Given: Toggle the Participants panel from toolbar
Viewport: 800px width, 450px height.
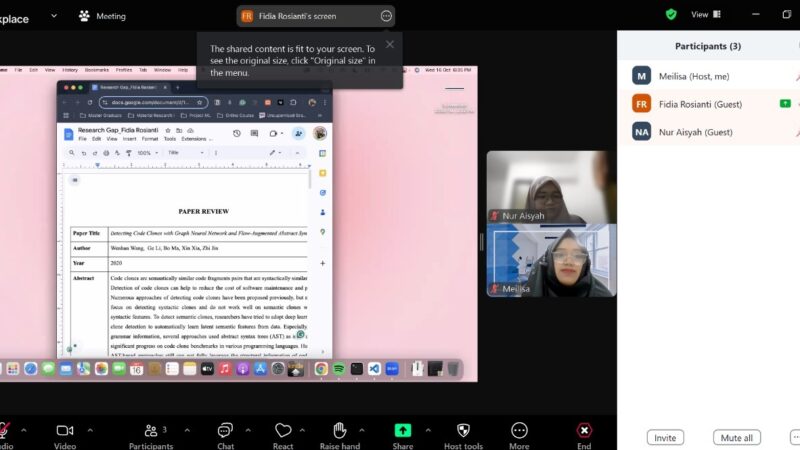Looking at the screenshot, I should point(150,430).
